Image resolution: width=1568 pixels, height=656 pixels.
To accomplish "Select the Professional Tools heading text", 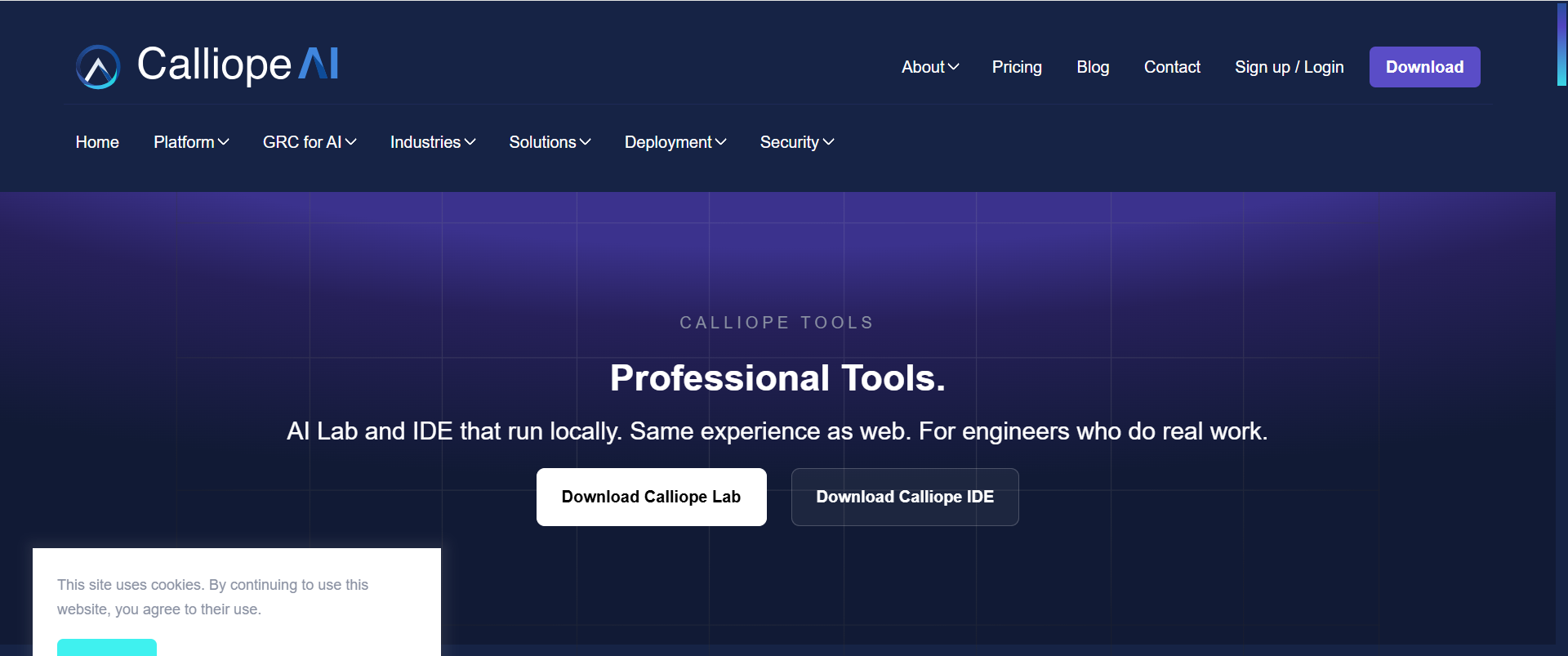I will 777,378.
